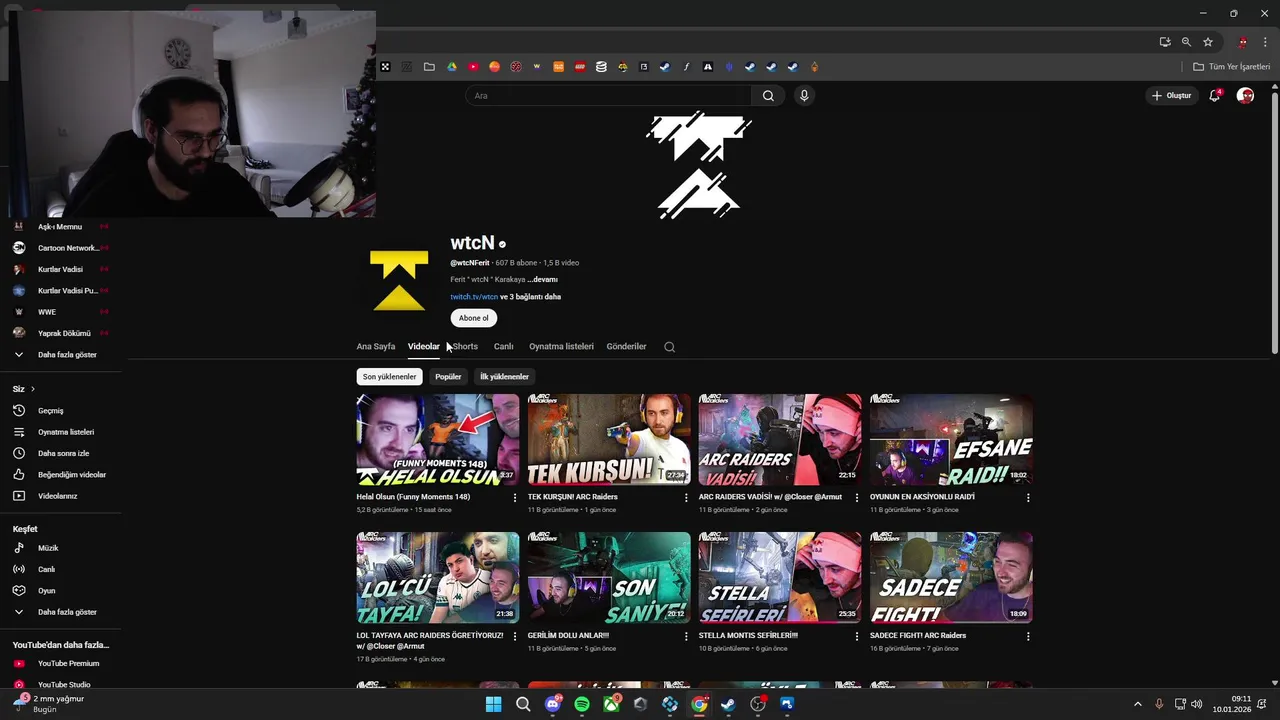Open Tüm Yer İşaretleri bookmarks folder

pyautogui.click(x=1231, y=67)
